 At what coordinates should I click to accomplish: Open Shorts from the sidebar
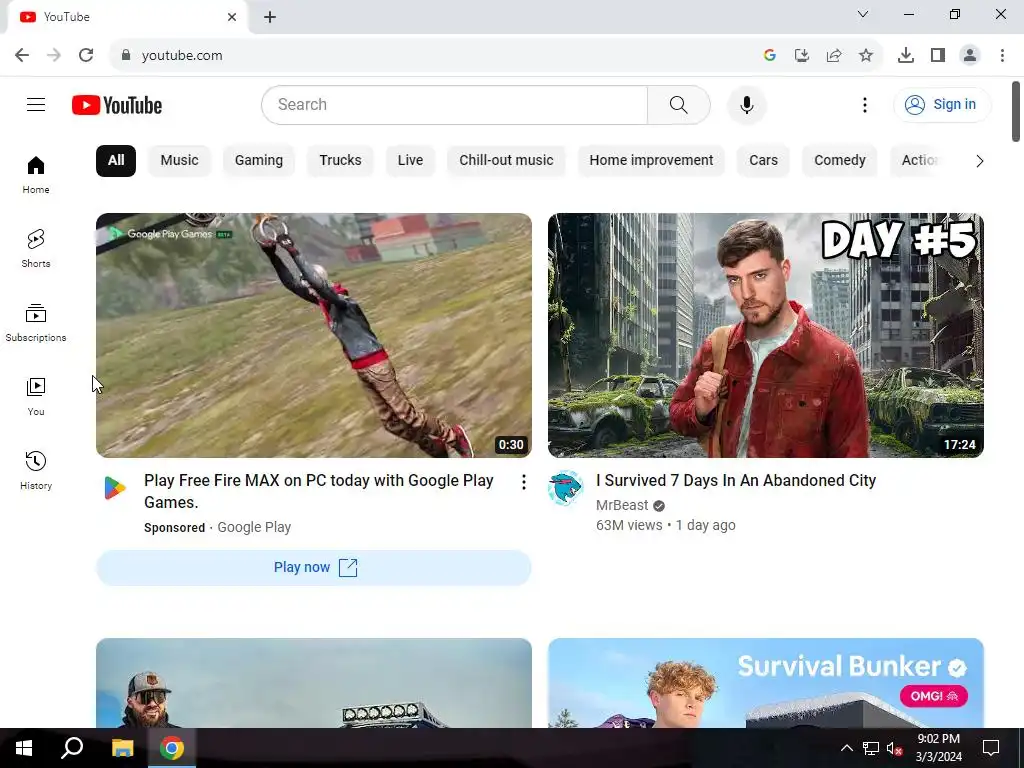(x=36, y=249)
